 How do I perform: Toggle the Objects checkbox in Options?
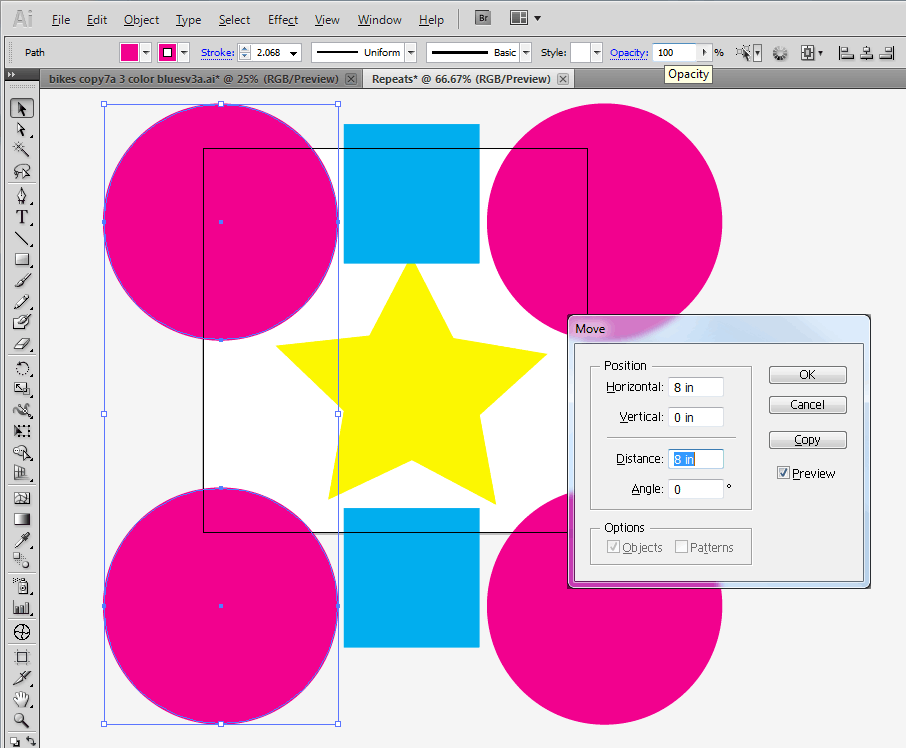coord(614,547)
